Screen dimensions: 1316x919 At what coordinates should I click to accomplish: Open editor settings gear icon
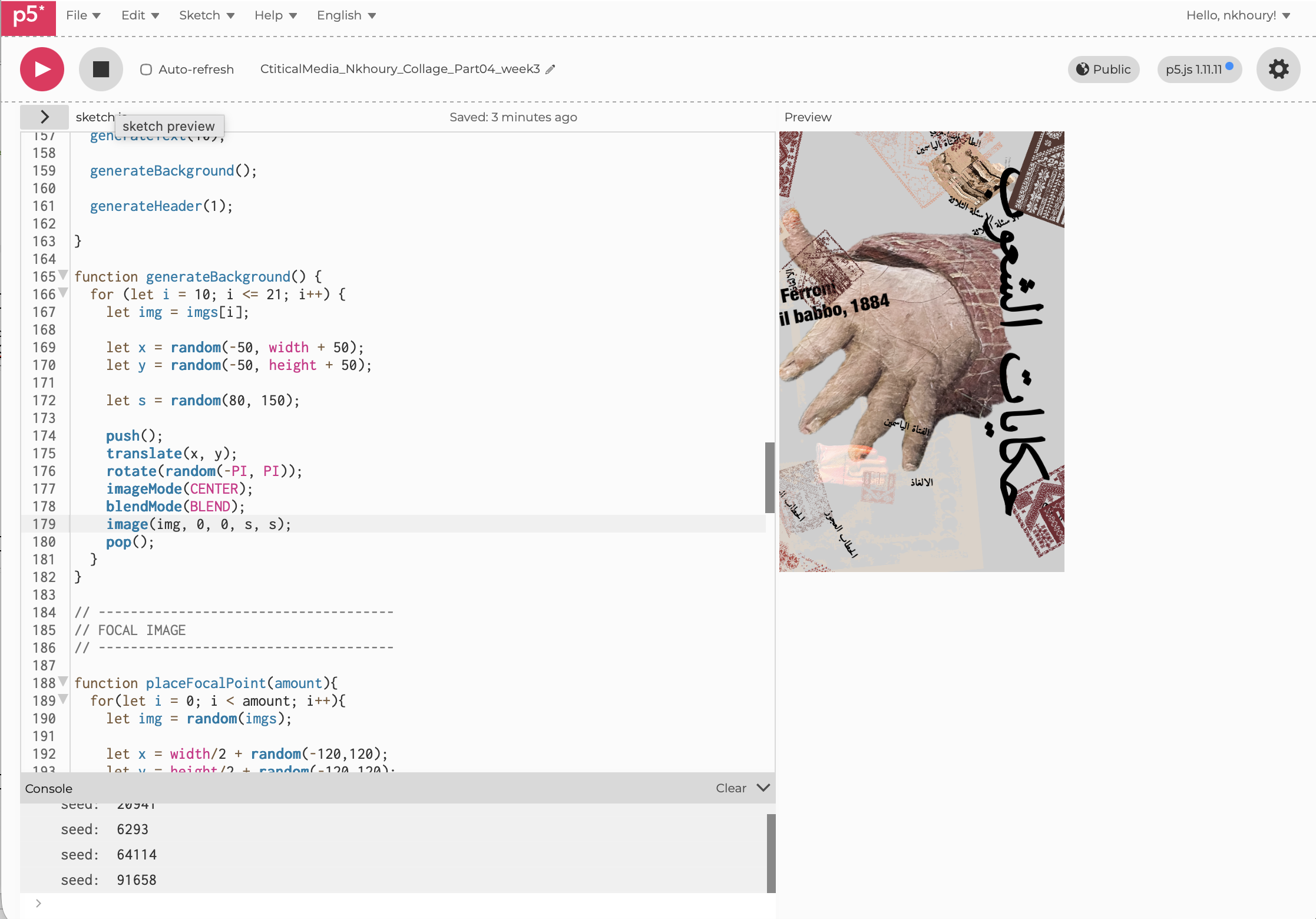[1278, 70]
